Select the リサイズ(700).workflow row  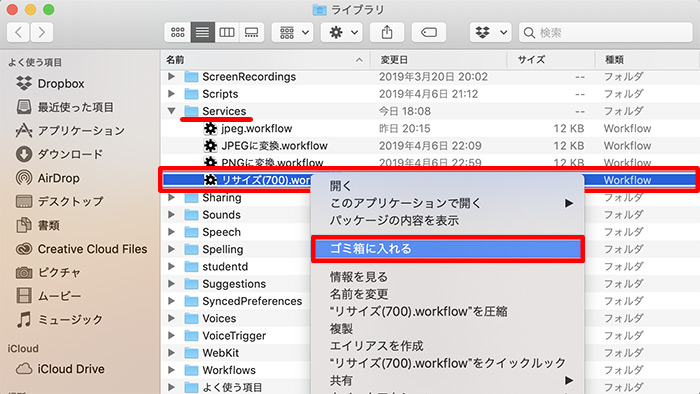click(x=430, y=180)
